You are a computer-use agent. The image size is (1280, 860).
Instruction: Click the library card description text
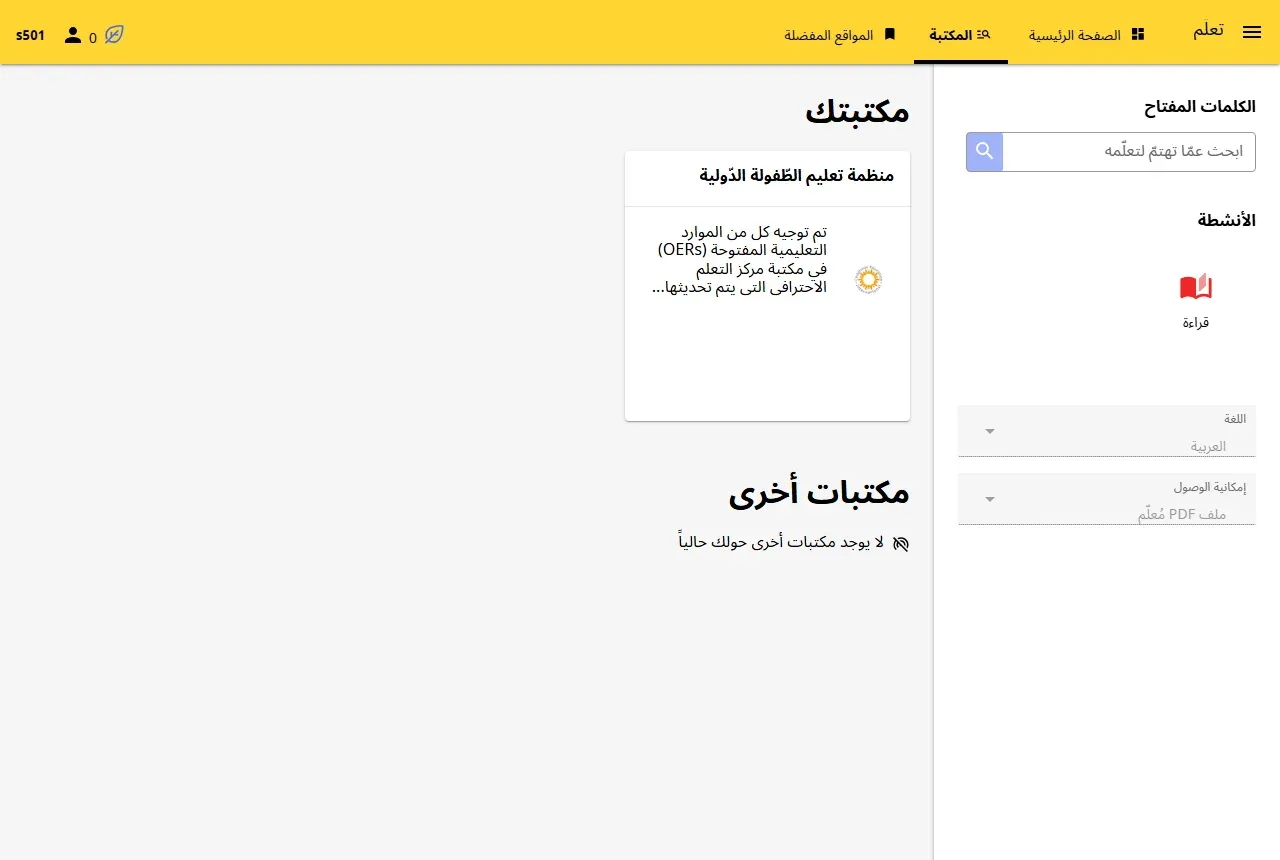click(x=739, y=260)
